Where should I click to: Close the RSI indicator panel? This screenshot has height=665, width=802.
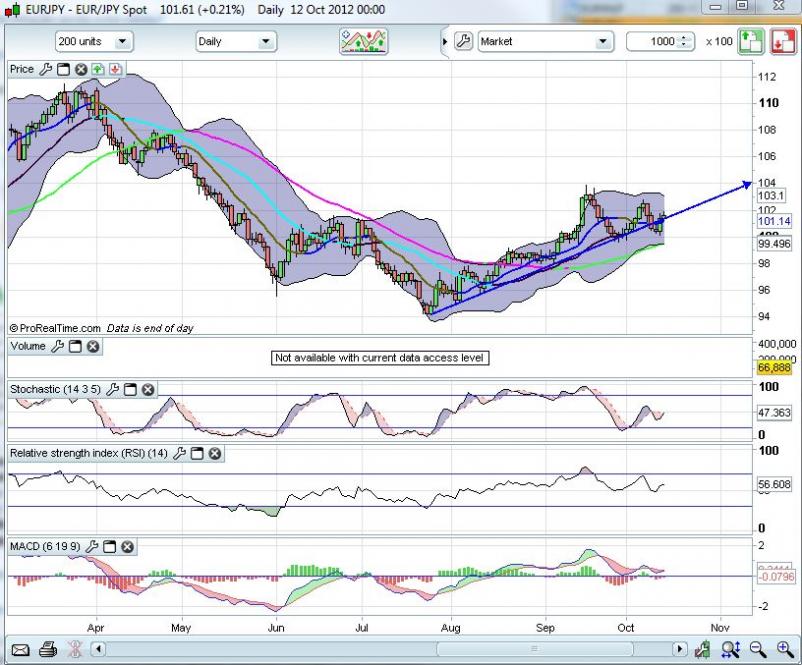pyautogui.click(x=214, y=453)
